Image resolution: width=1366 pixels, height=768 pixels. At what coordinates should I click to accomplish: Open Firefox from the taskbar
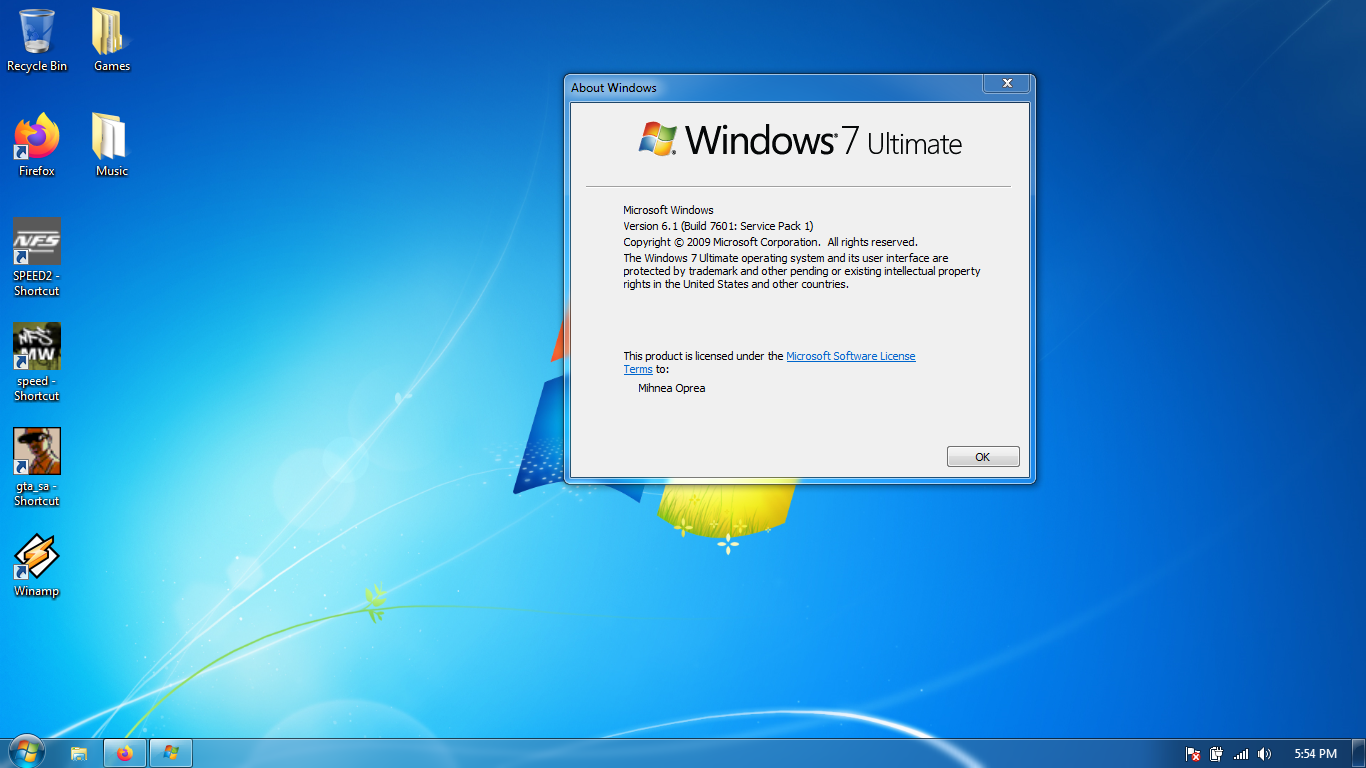tap(124, 753)
